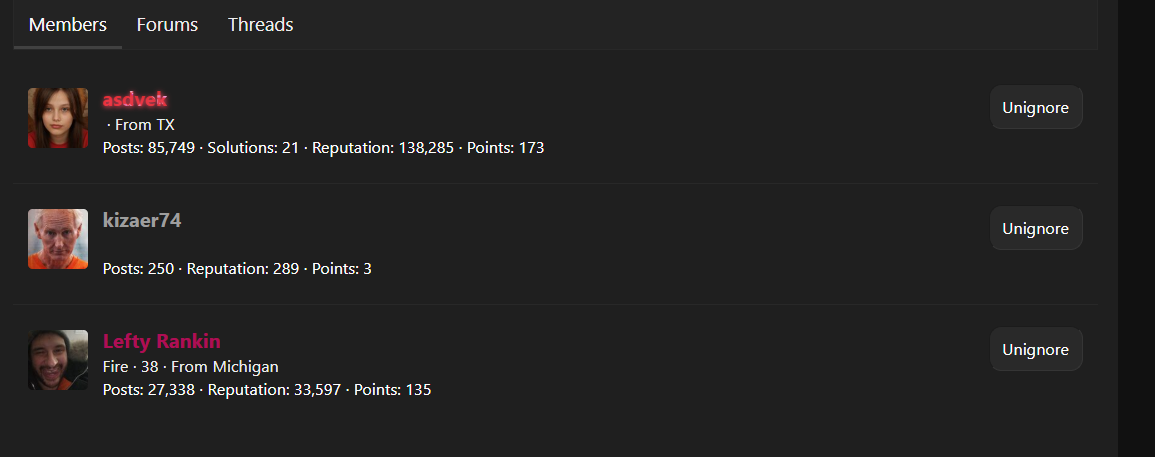Unignore the member kizaer74
Screen dimensions: 1155x457
click(1036, 228)
